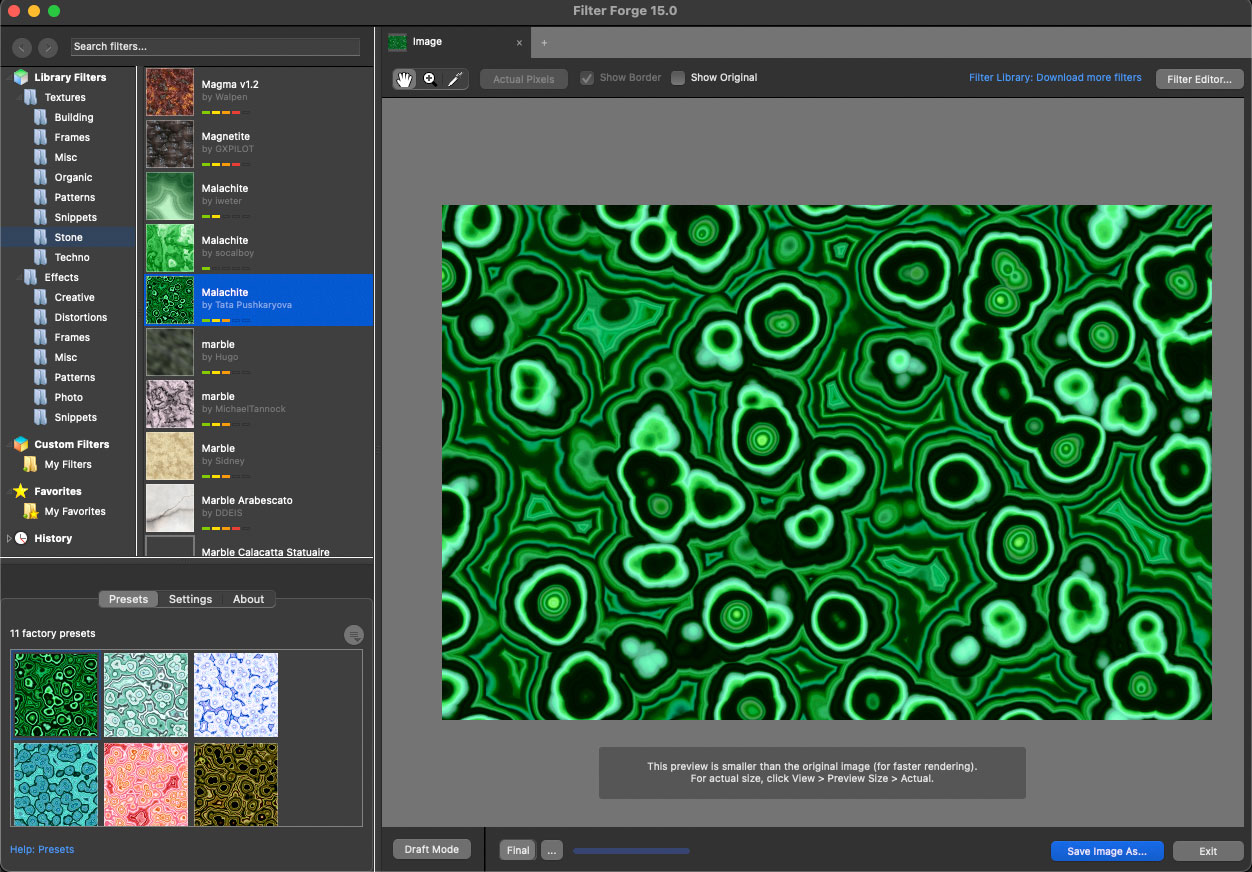The width and height of the screenshot is (1252, 872).
Task: Close the Image tab
Action: (519, 43)
